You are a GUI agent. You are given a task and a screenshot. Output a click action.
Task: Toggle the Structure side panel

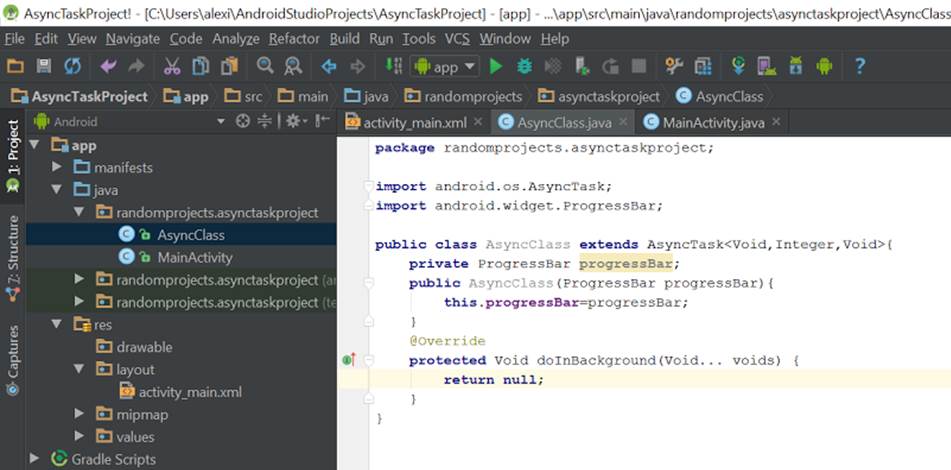12,258
